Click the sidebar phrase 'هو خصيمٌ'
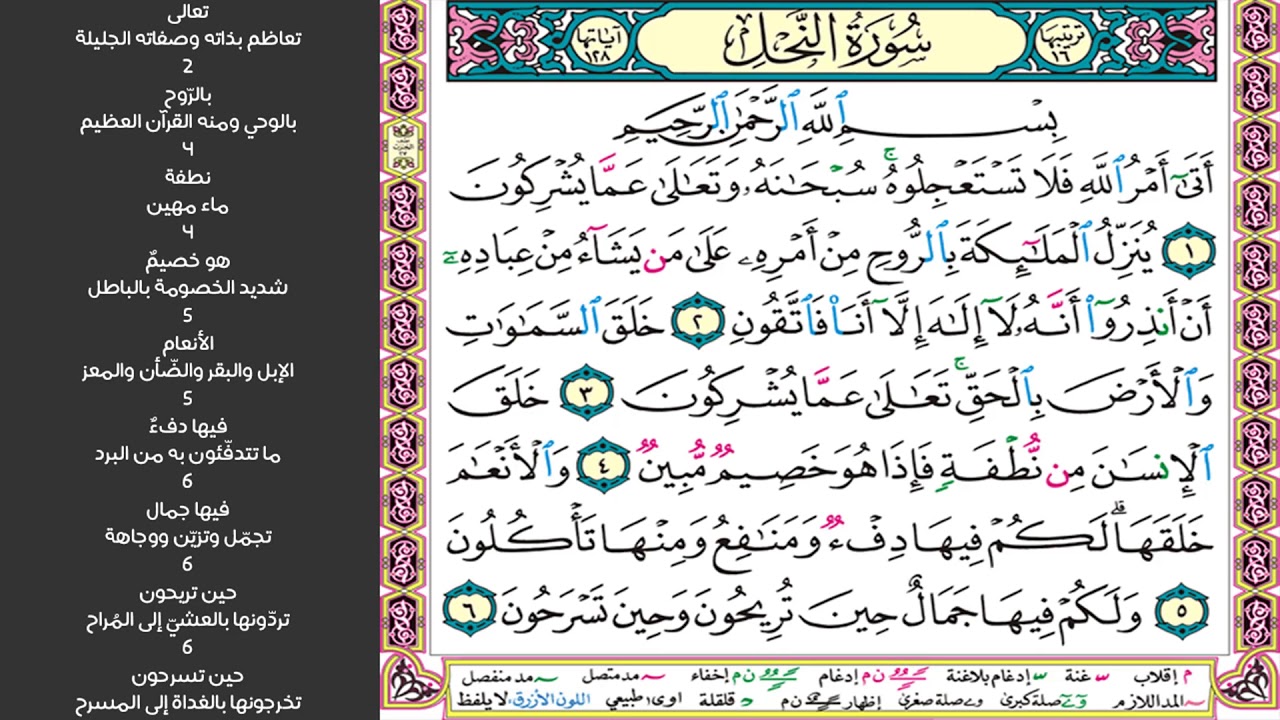The width and height of the screenshot is (1280, 720). (188, 261)
